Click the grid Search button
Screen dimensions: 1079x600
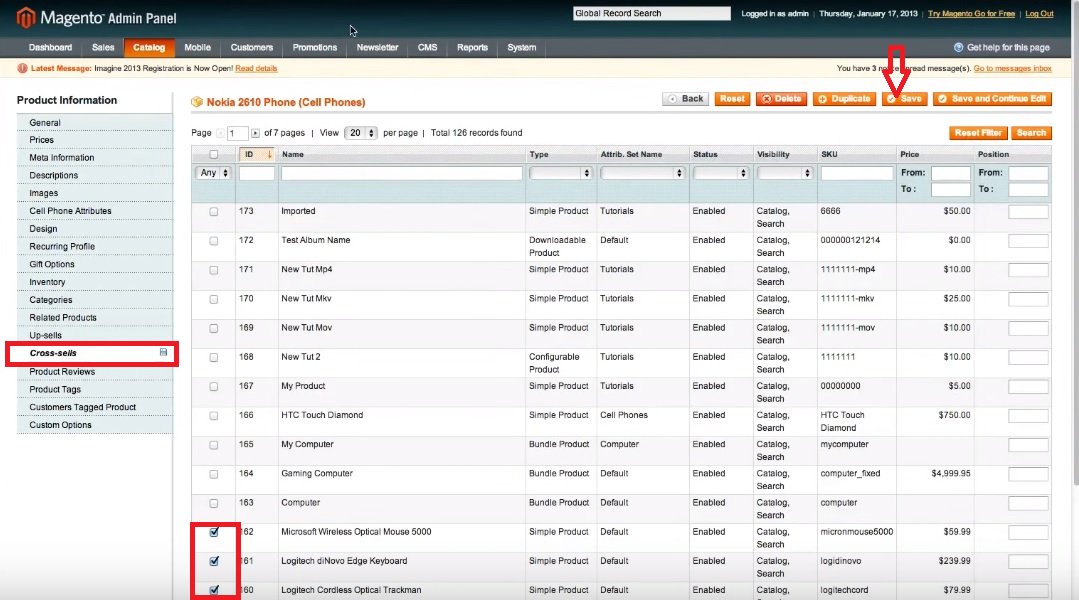click(x=1031, y=133)
